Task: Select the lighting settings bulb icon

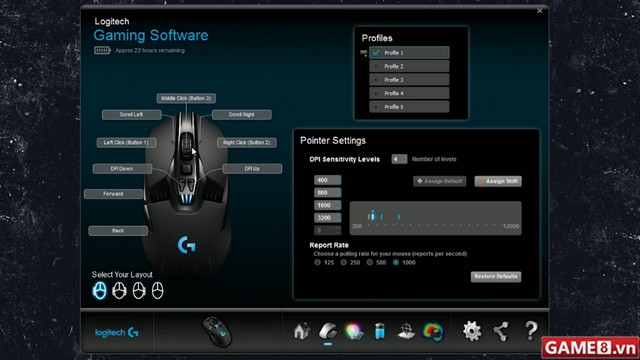Action: pyautogui.click(x=353, y=331)
